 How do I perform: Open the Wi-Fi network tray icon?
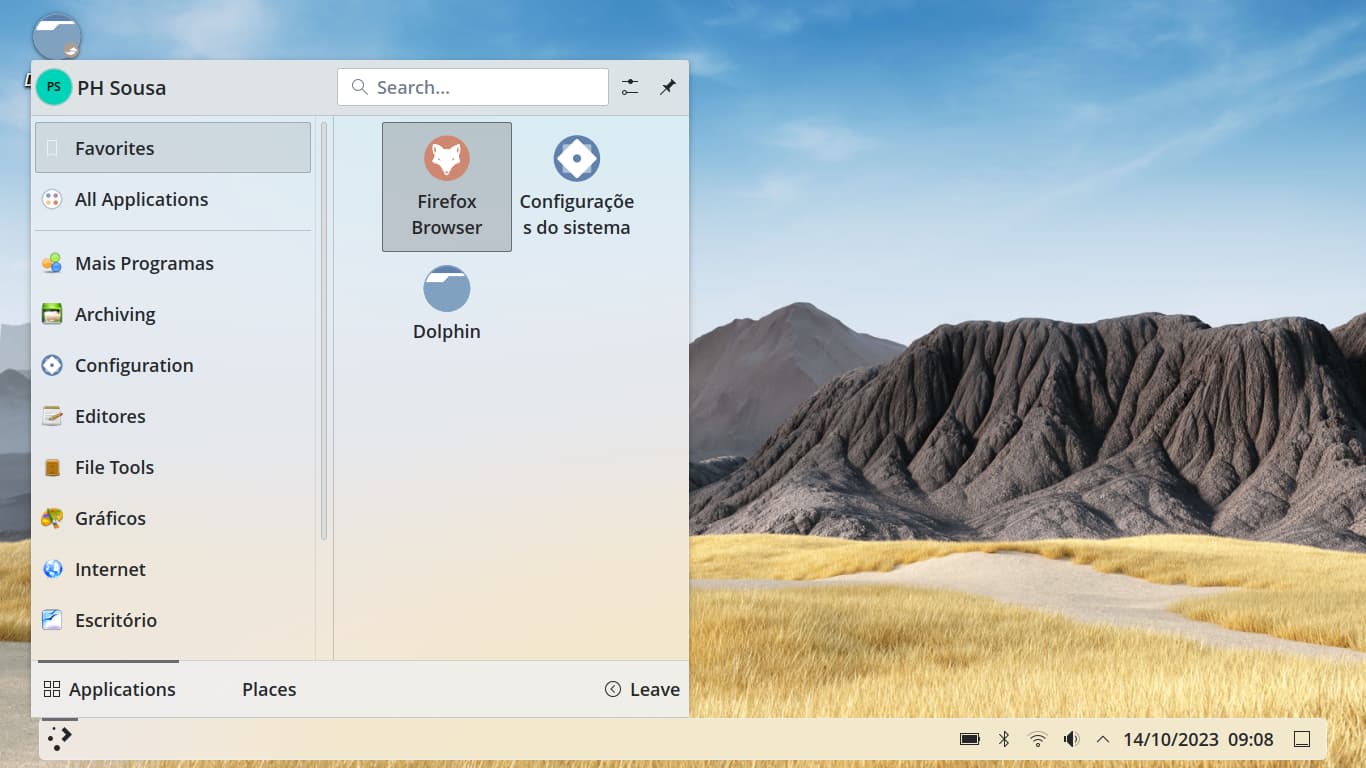(x=1037, y=739)
